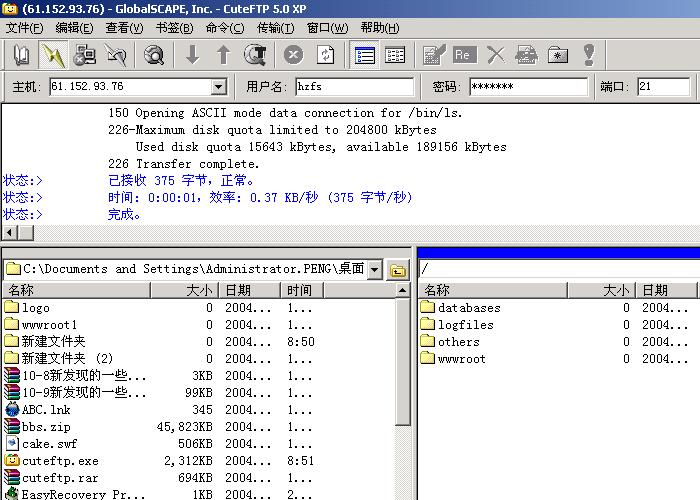700x500 pixels.
Task: Open the 书签(B) menu
Action: click(x=175, y=28)
